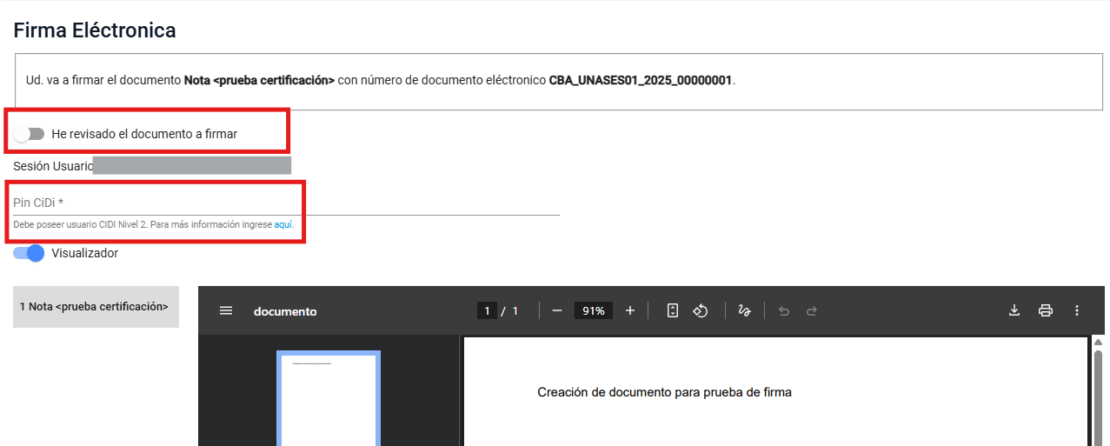Select the draw annotation tool
Image resolution: width=1110 pixels, height=446 pixels.
click(x=743, y=311)
